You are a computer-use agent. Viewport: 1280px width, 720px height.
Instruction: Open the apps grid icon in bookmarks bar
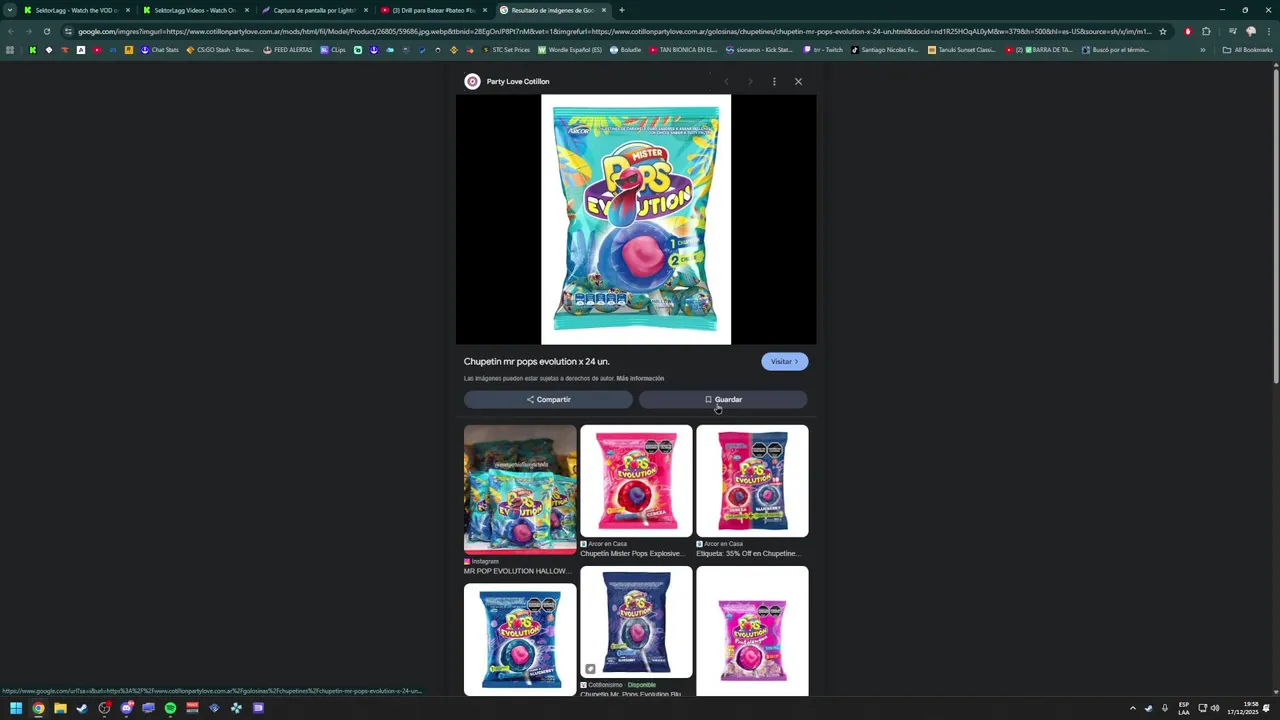click(x=10, y=50)
